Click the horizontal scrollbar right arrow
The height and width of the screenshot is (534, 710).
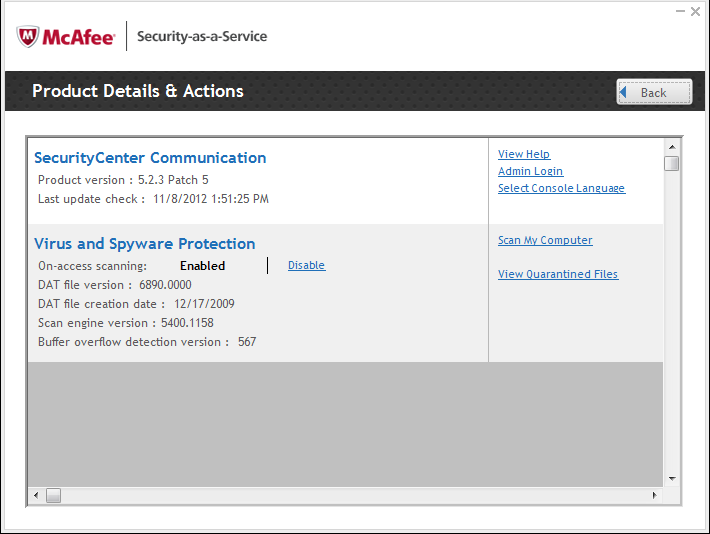[x=655, y=495]
